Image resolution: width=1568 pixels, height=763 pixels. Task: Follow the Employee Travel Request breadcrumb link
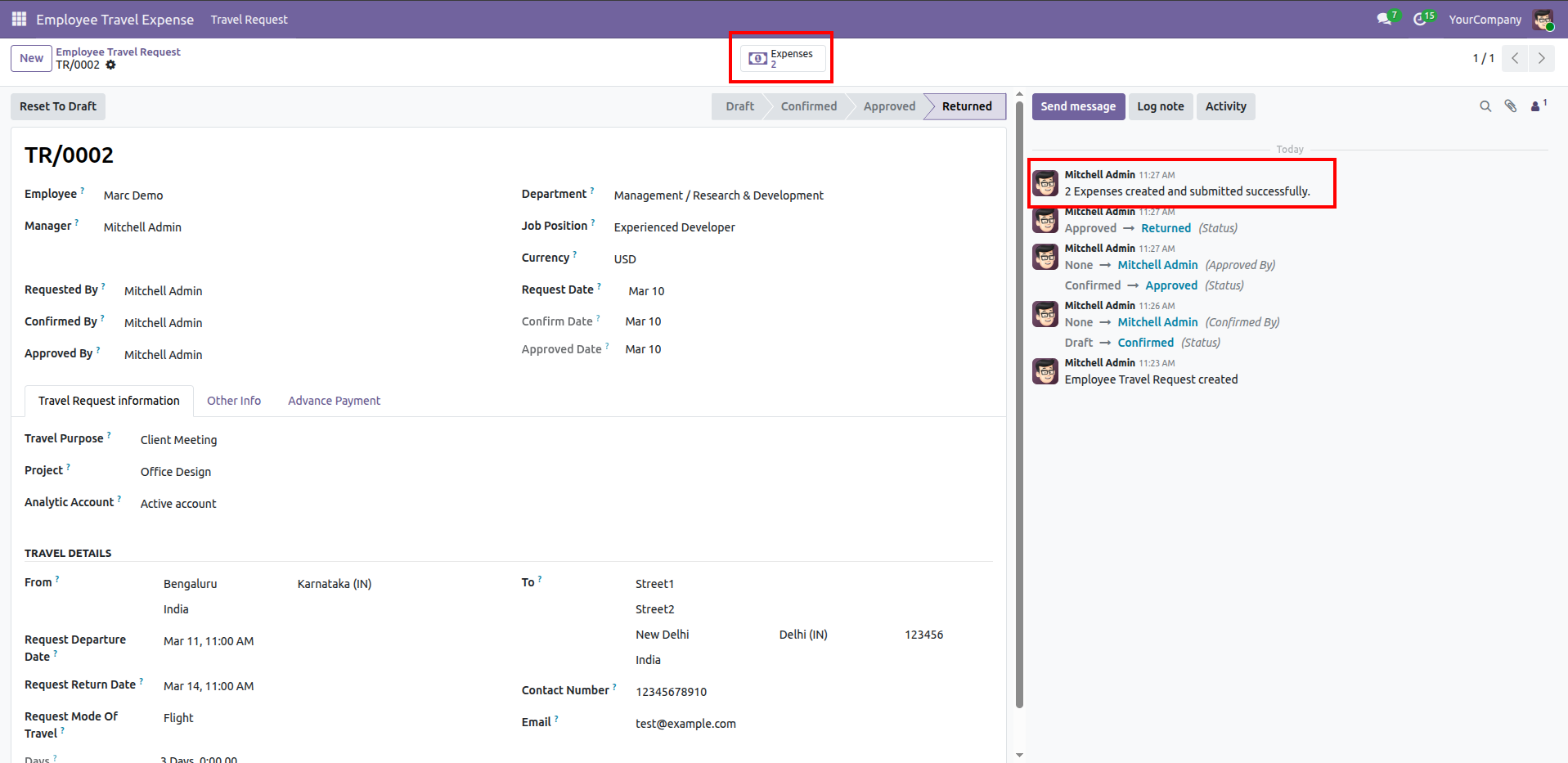click(118, 52)
